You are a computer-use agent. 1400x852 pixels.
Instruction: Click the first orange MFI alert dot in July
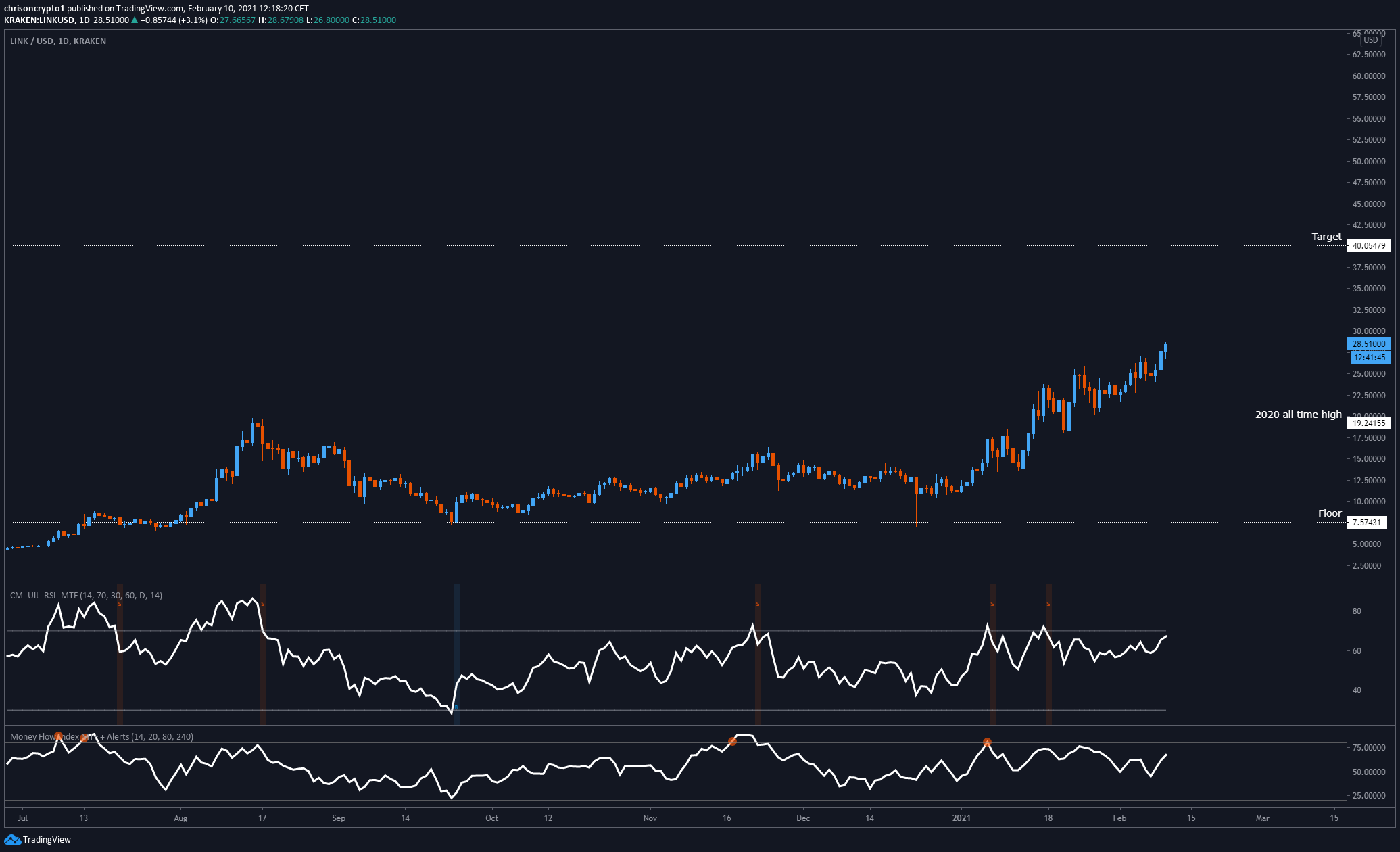click(x=59, y=736)
